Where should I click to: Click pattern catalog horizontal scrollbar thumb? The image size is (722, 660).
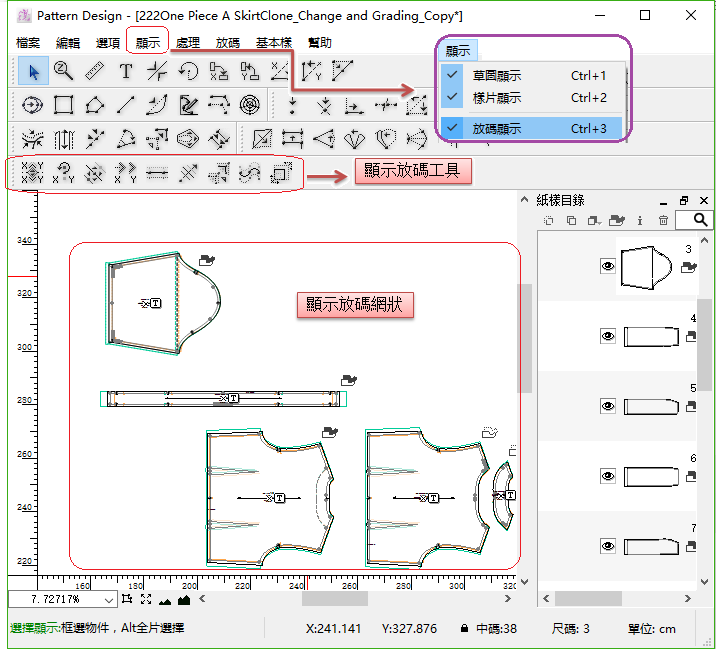(x=588, y=599)
